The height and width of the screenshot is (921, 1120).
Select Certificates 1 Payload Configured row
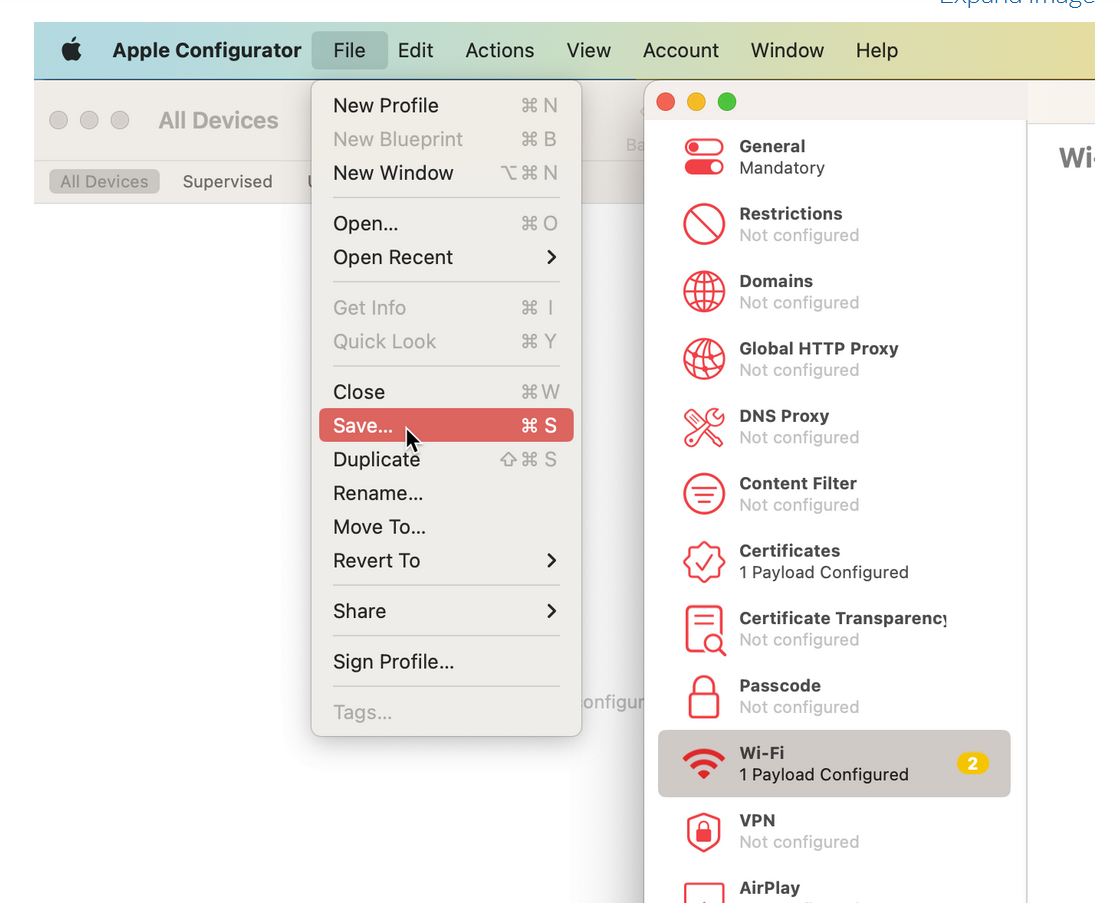pos(834,562)
